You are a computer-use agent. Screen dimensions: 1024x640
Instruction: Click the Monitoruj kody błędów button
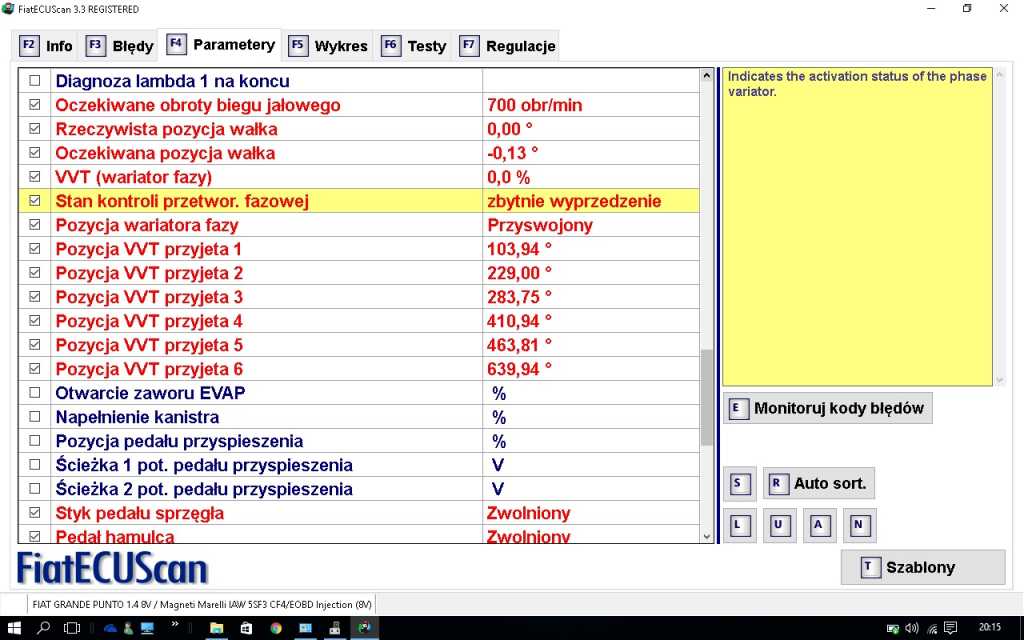click(x=827, y=408)
